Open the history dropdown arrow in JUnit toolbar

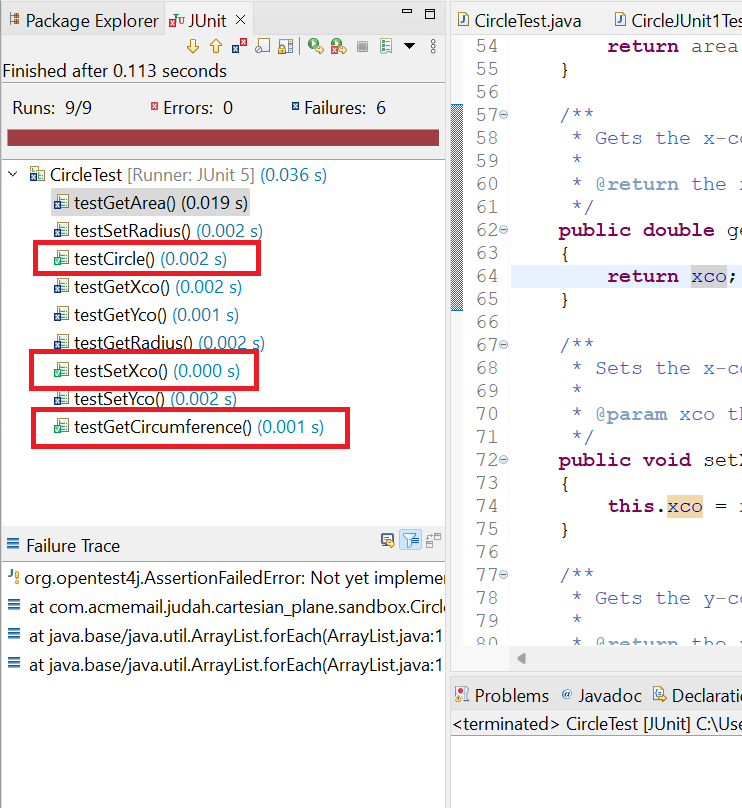pyautogui.click(x=409, y=46)
